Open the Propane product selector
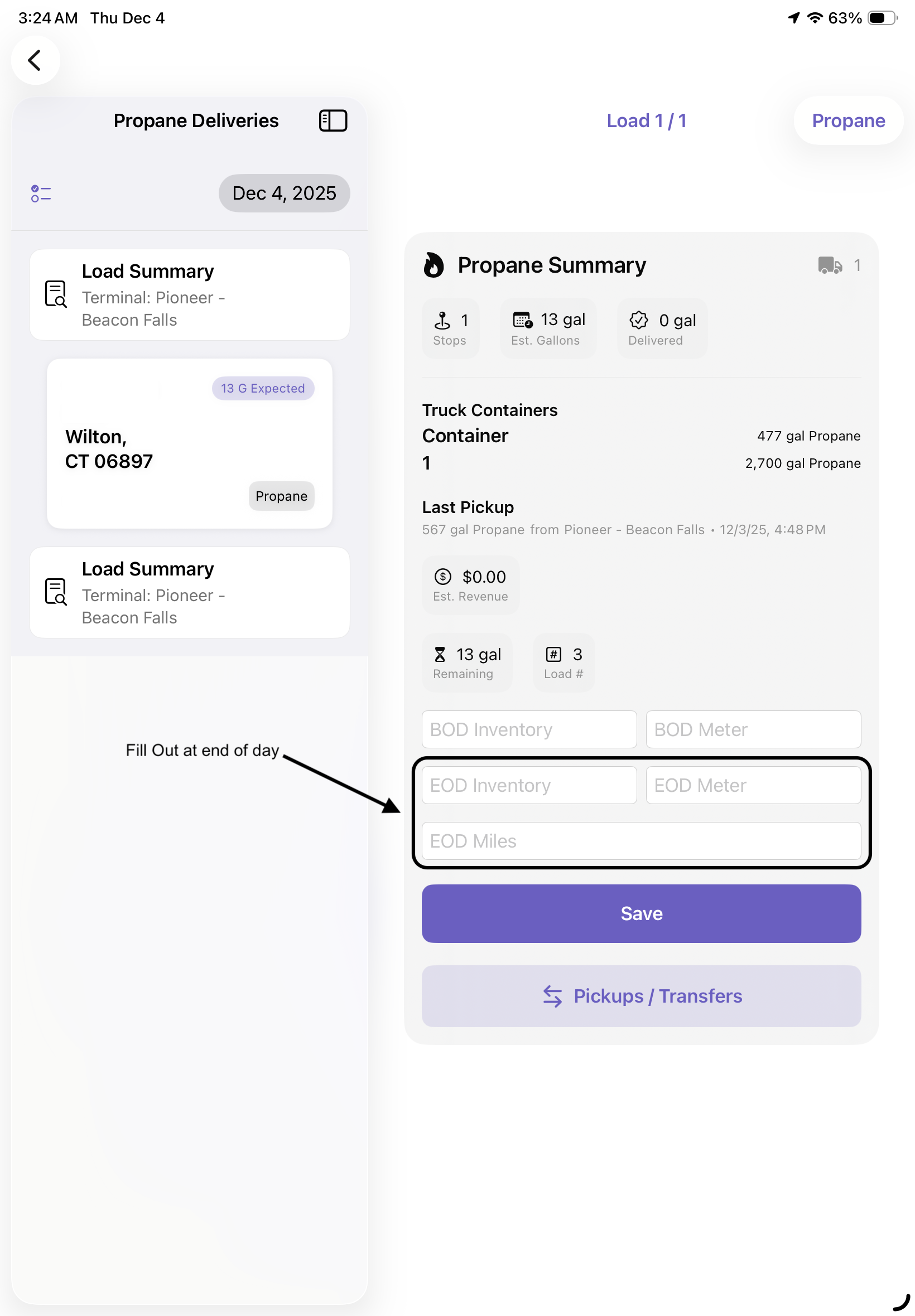This screenshot has height=1316, width=915. (x=848, y=121)
